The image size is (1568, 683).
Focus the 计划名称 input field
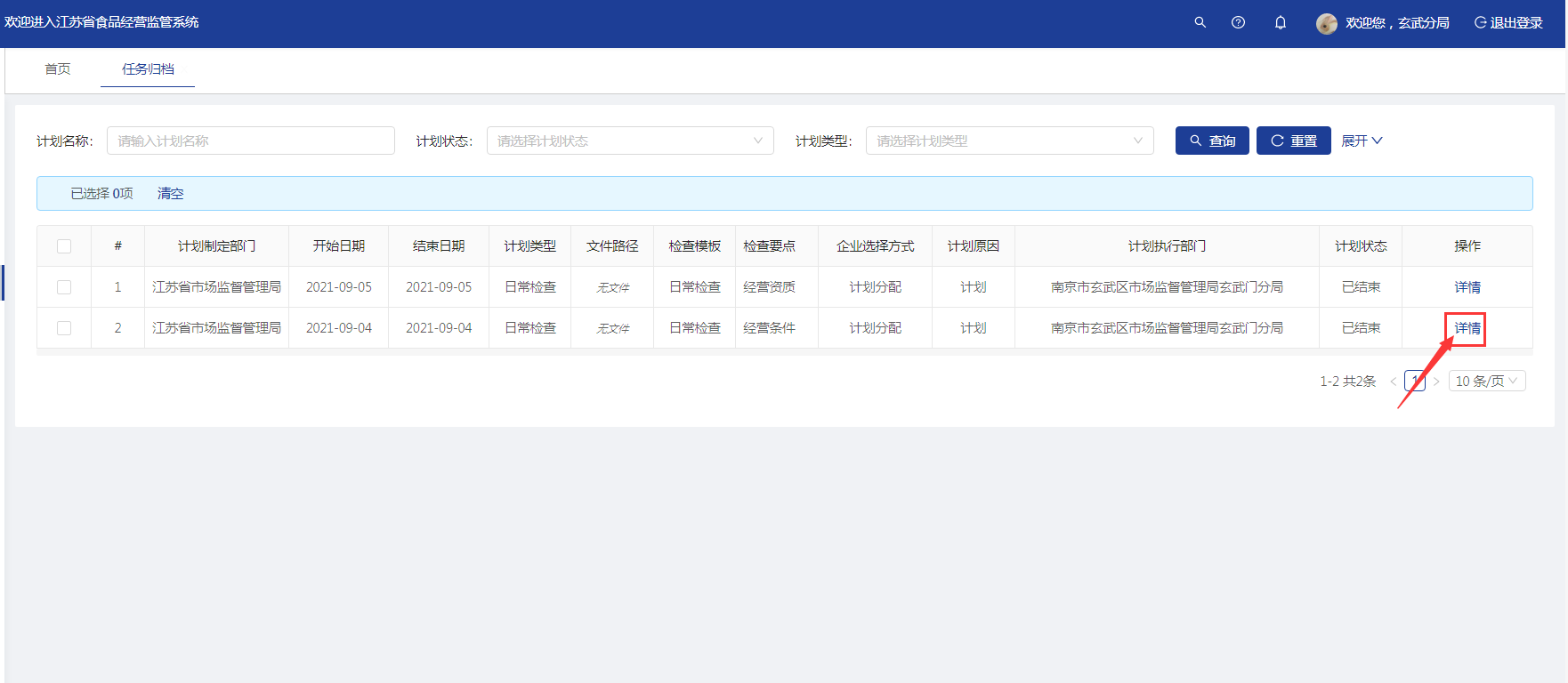250,141
